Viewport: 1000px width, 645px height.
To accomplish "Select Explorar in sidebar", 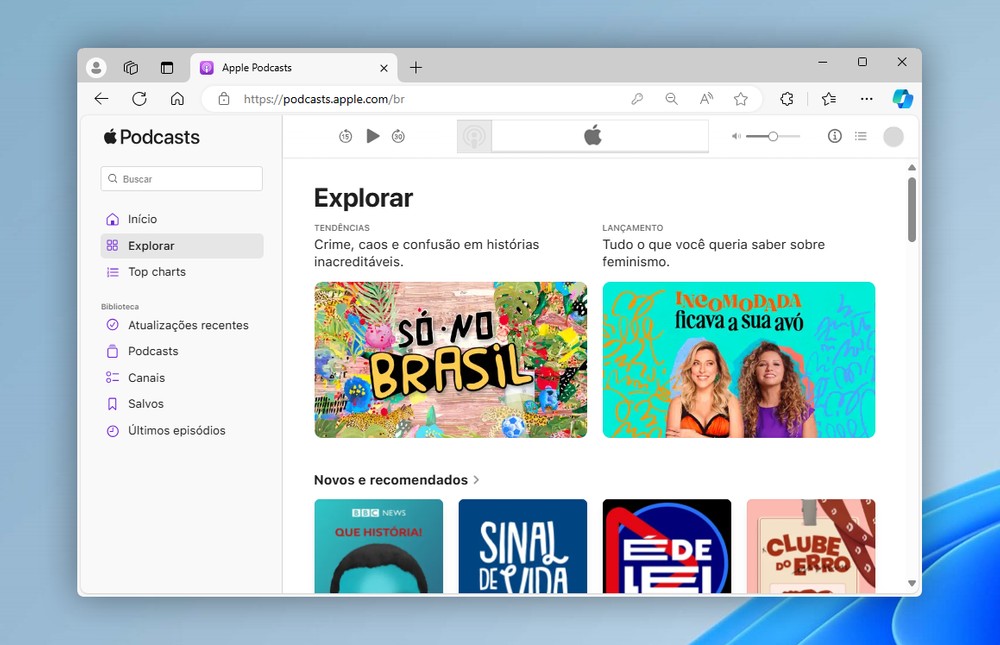I will click(x=182, y=246).
